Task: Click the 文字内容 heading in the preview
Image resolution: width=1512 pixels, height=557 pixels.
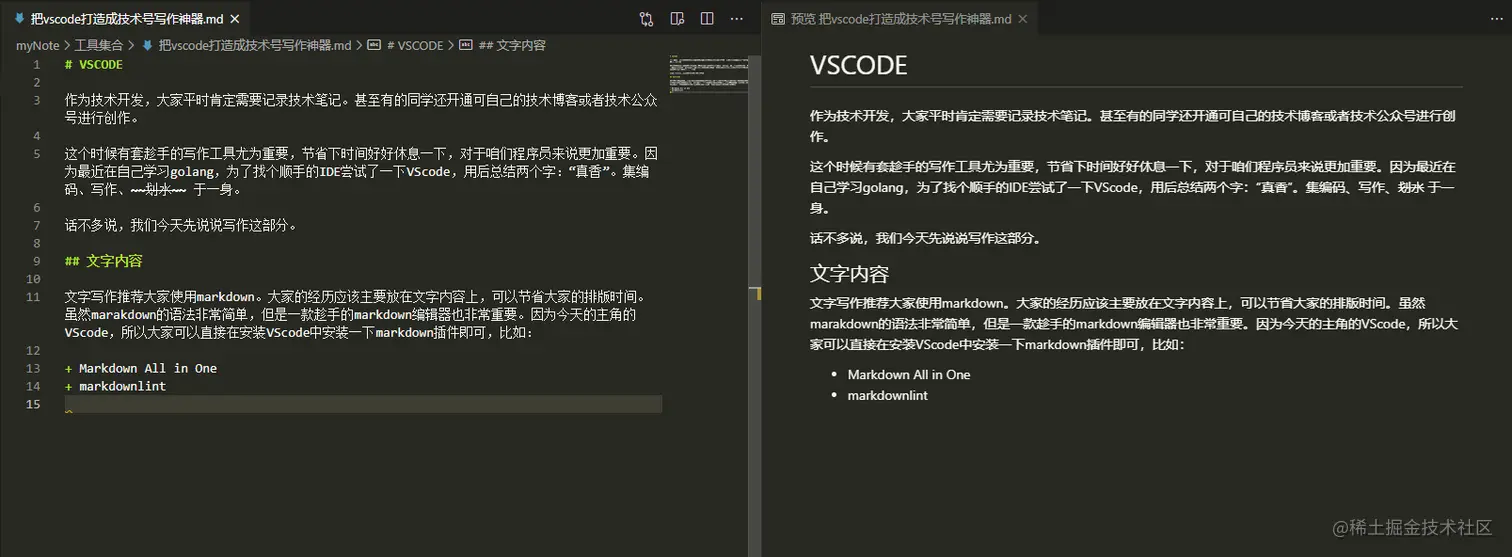Action: point(849,273)
